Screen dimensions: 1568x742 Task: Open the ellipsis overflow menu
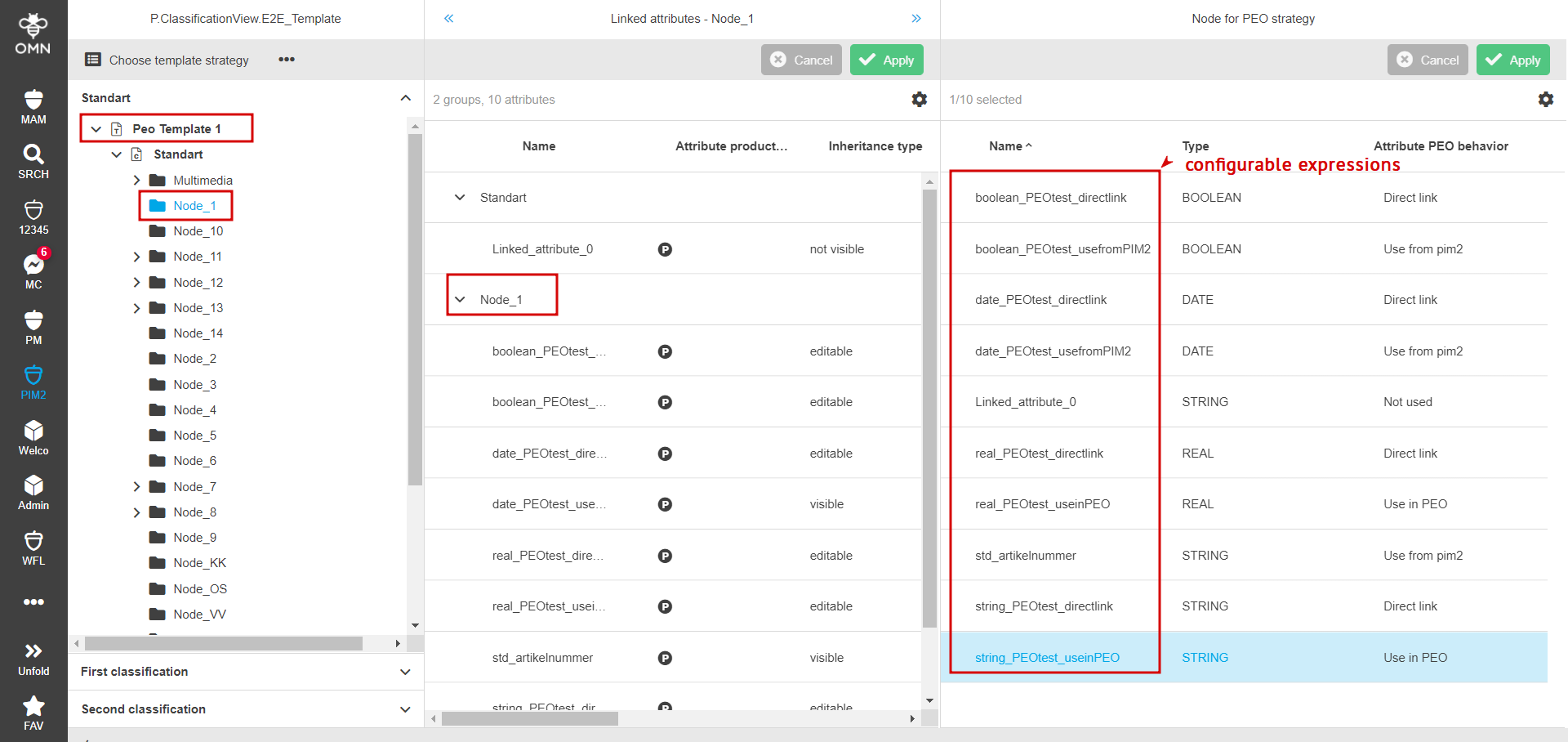tap(286, 60)
